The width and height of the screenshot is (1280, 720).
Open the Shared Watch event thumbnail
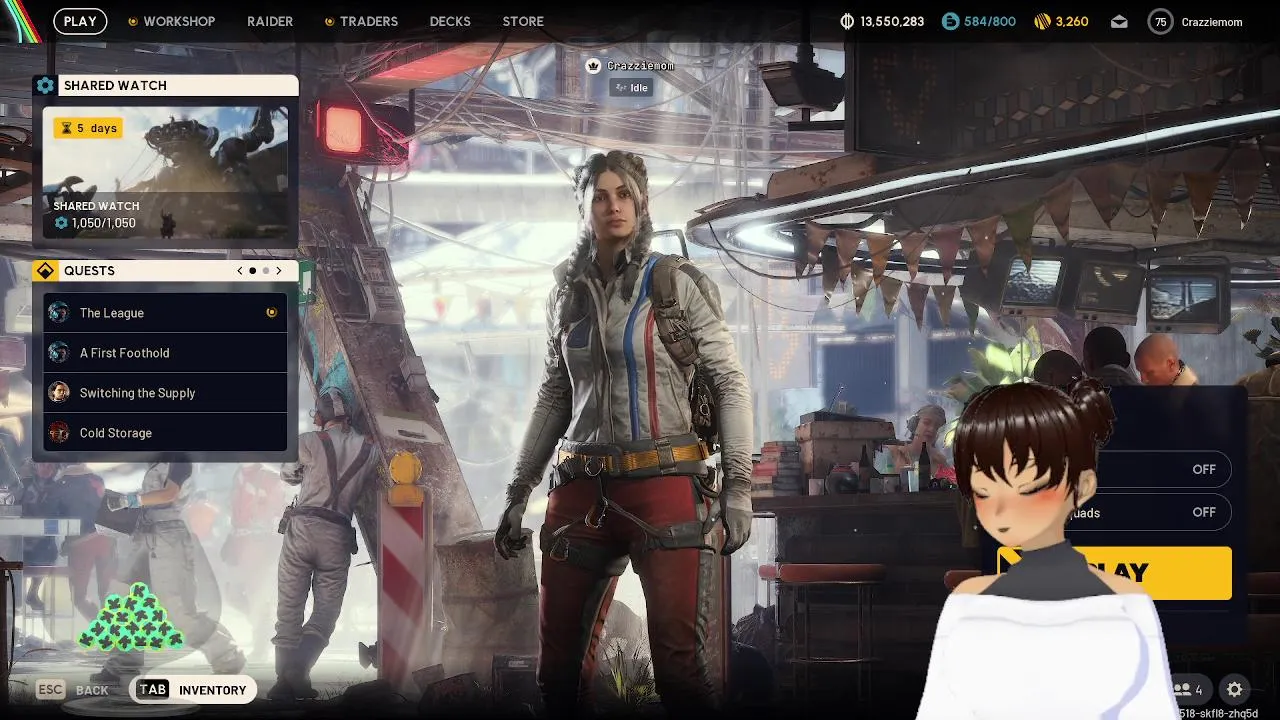[x=166, y=171]
